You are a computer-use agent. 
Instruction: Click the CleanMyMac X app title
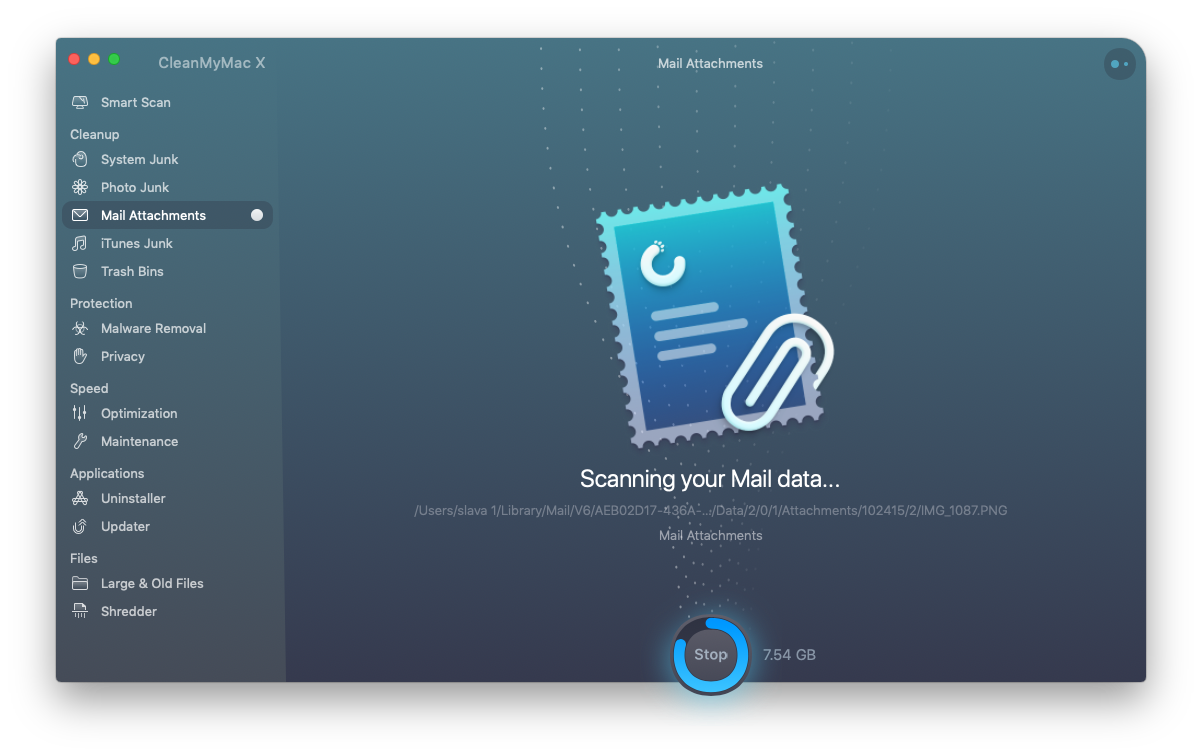coord(212,63)
